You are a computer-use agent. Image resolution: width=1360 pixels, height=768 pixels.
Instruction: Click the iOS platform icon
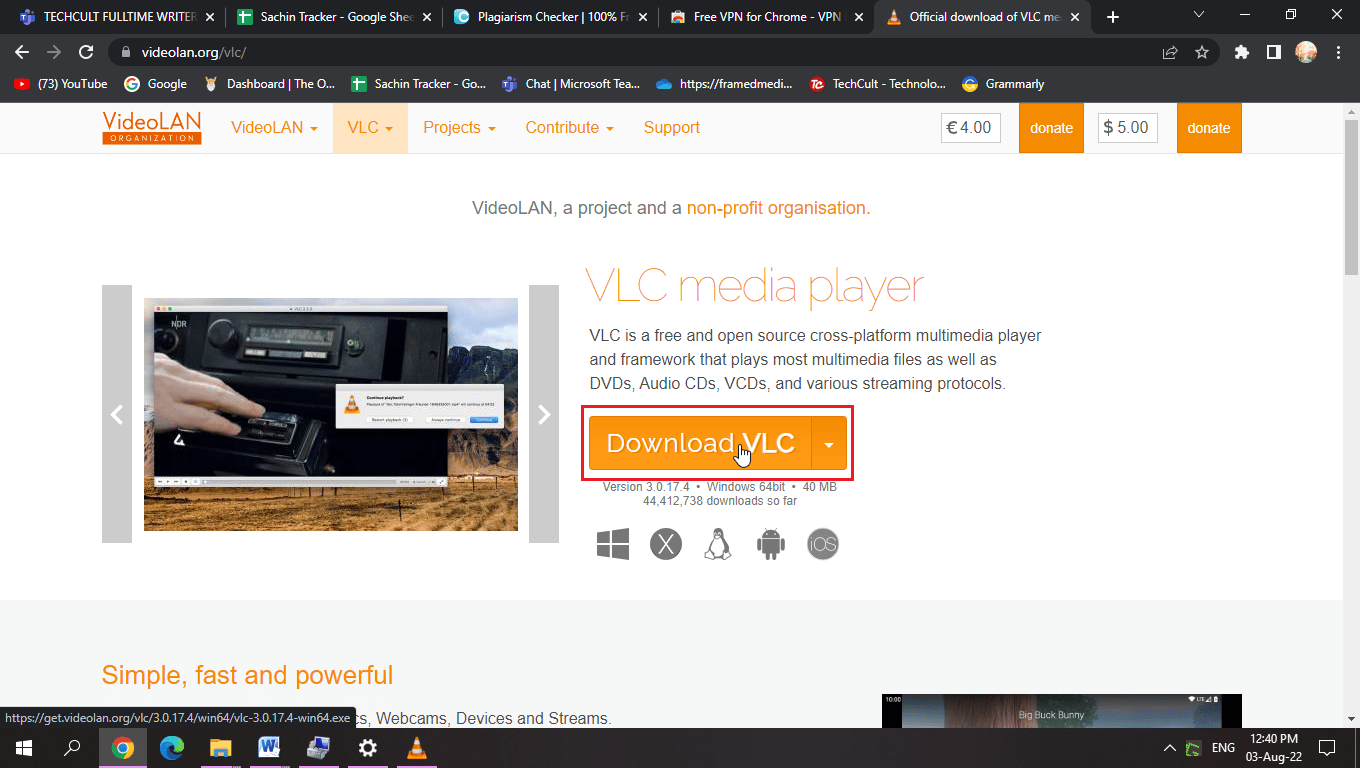823,544
